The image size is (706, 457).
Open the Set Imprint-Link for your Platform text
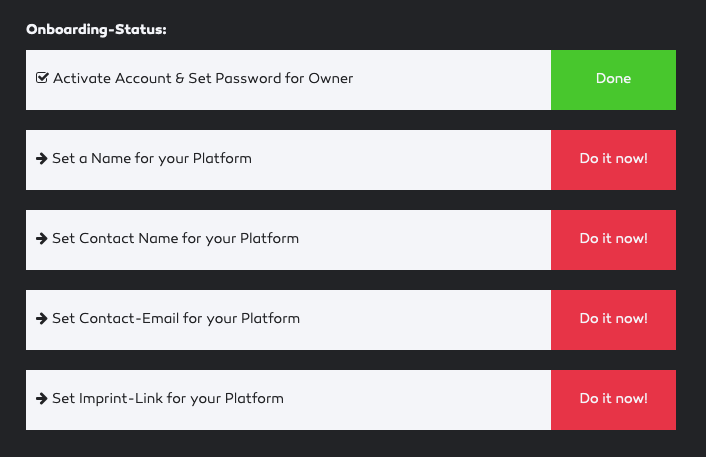(168, 398)
